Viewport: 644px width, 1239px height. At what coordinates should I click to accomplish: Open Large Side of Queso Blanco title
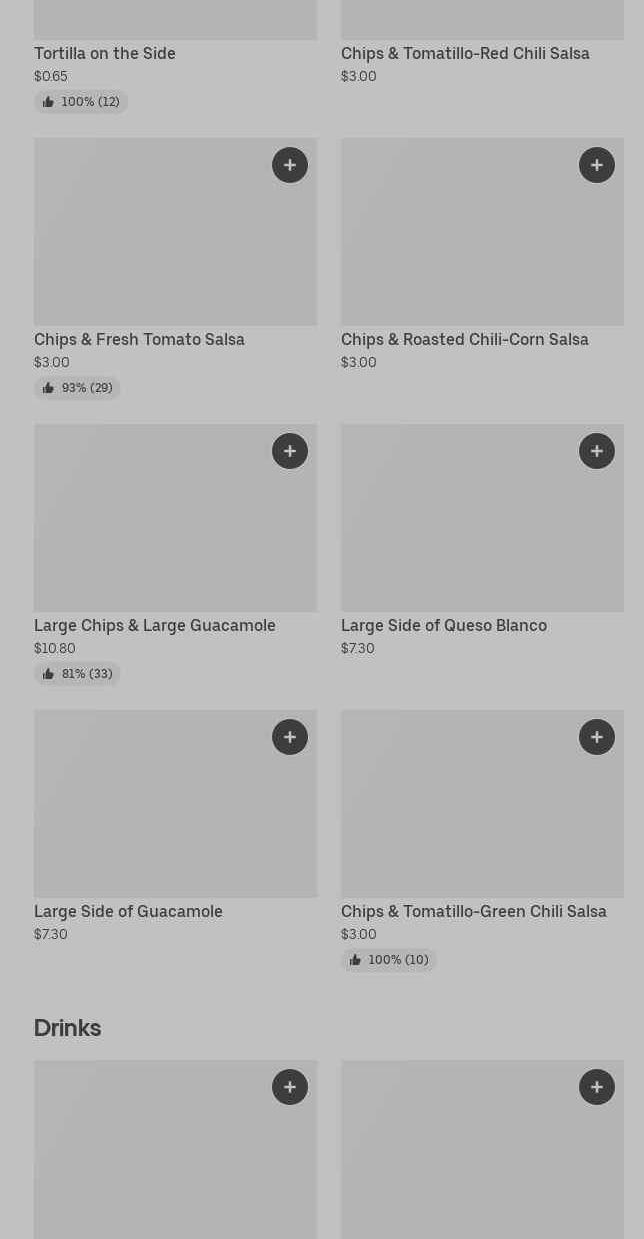pyautogui.click(x=444, y=625)
